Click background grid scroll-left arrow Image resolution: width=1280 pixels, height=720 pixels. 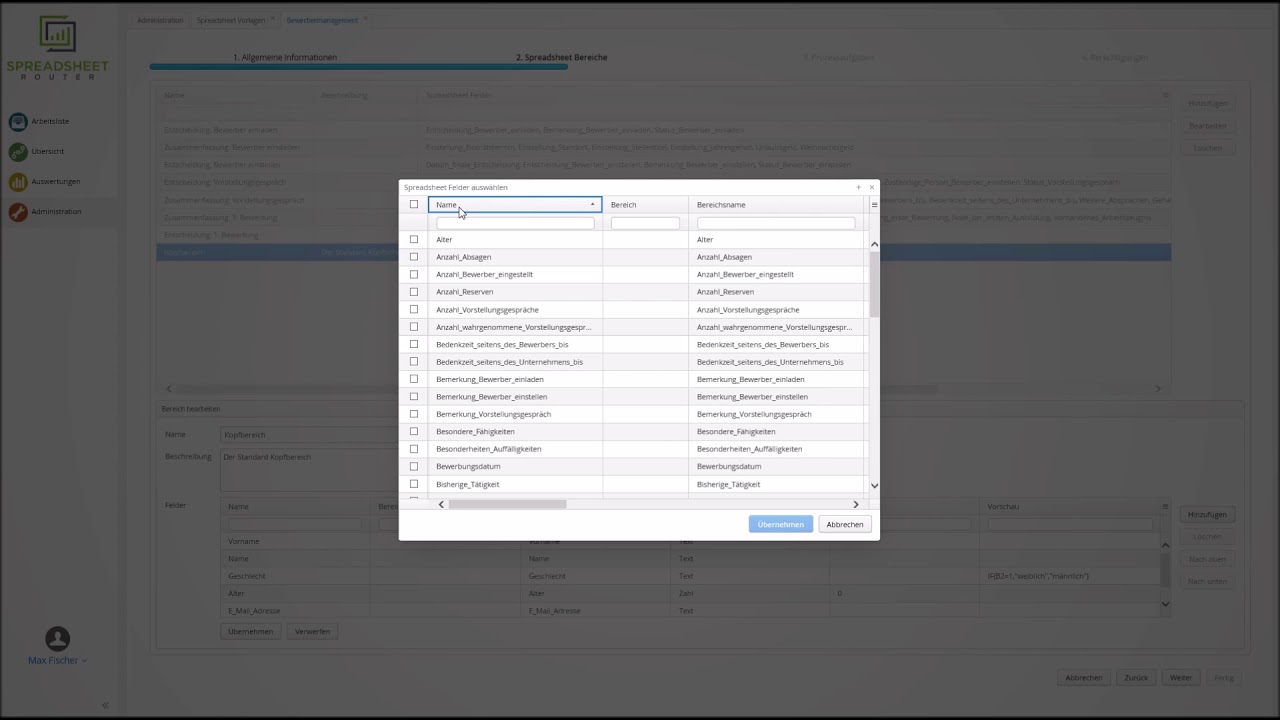(x=168, y=388)
